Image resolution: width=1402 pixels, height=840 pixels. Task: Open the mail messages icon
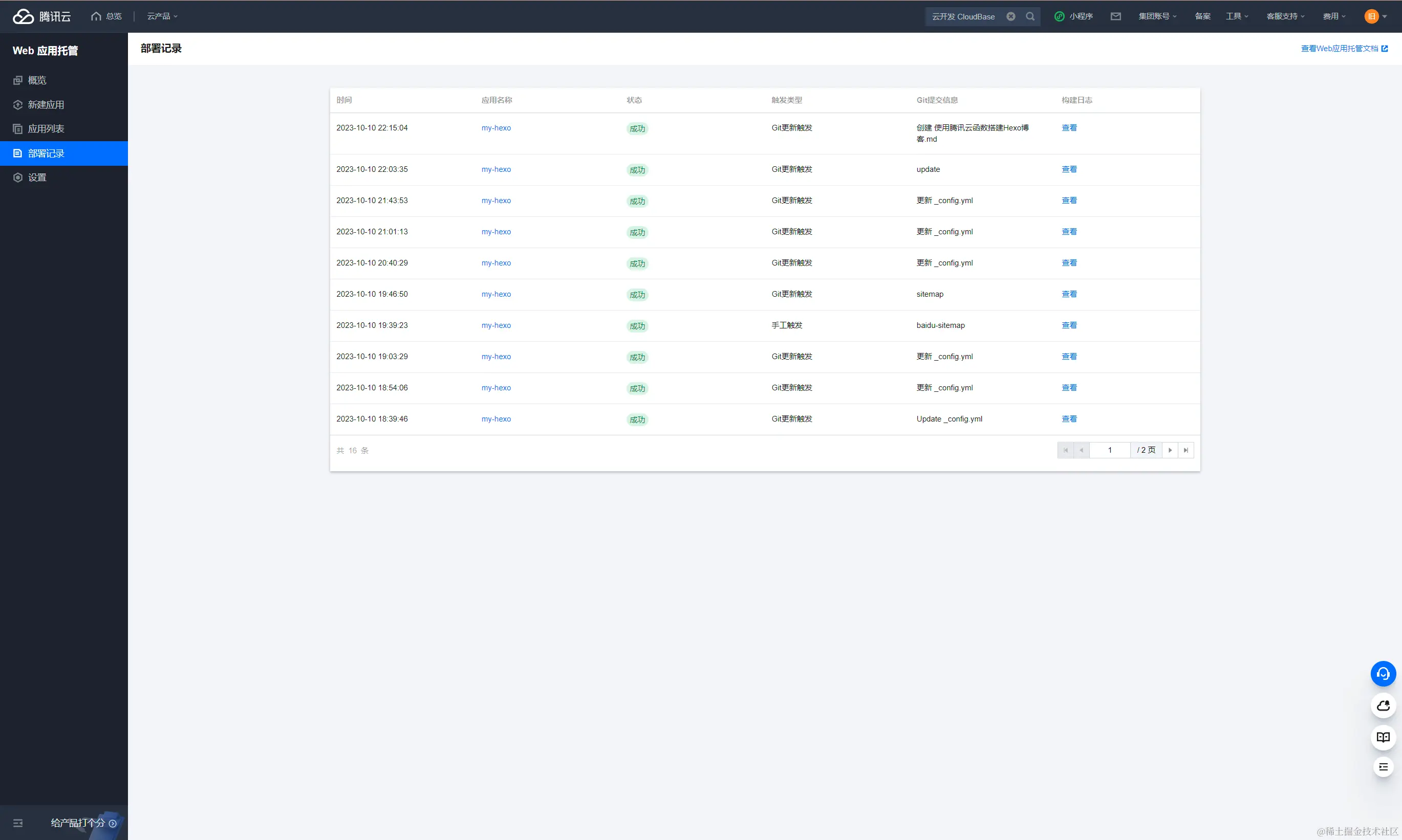pyautogui.click(x=1115, y=16)
